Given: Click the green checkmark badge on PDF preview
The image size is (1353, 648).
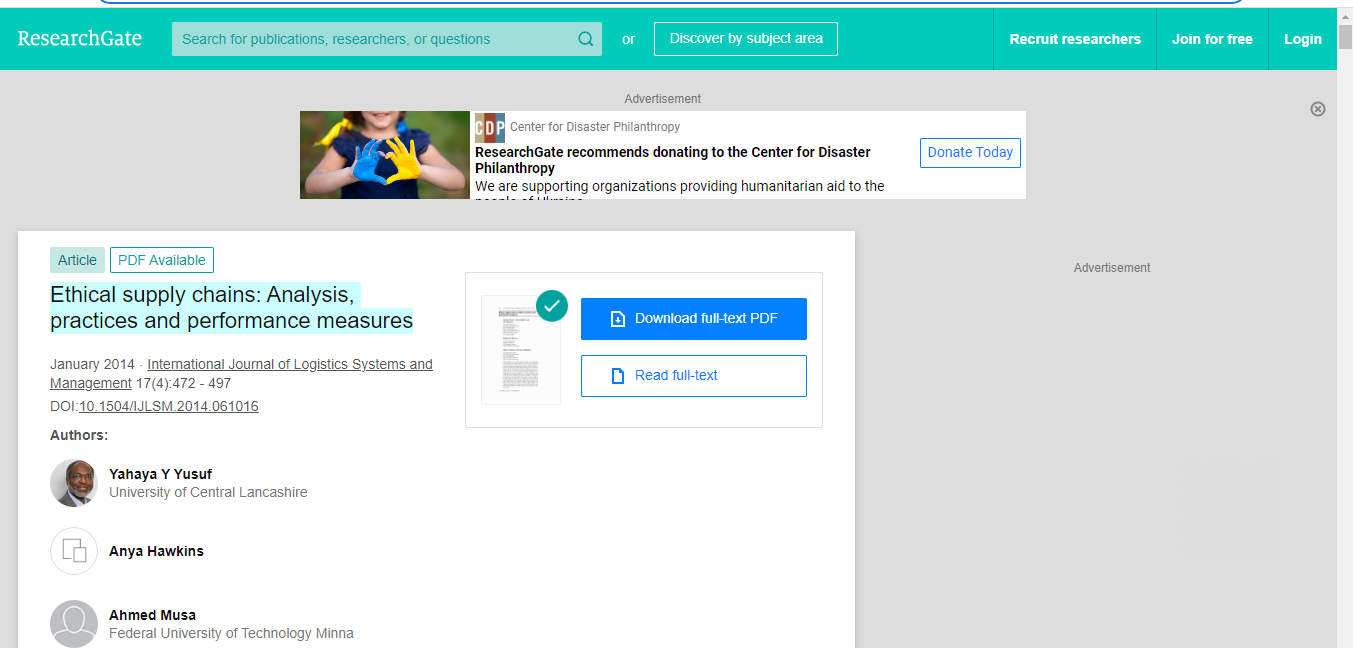Looking at the screenshot, I should (552, 305).
